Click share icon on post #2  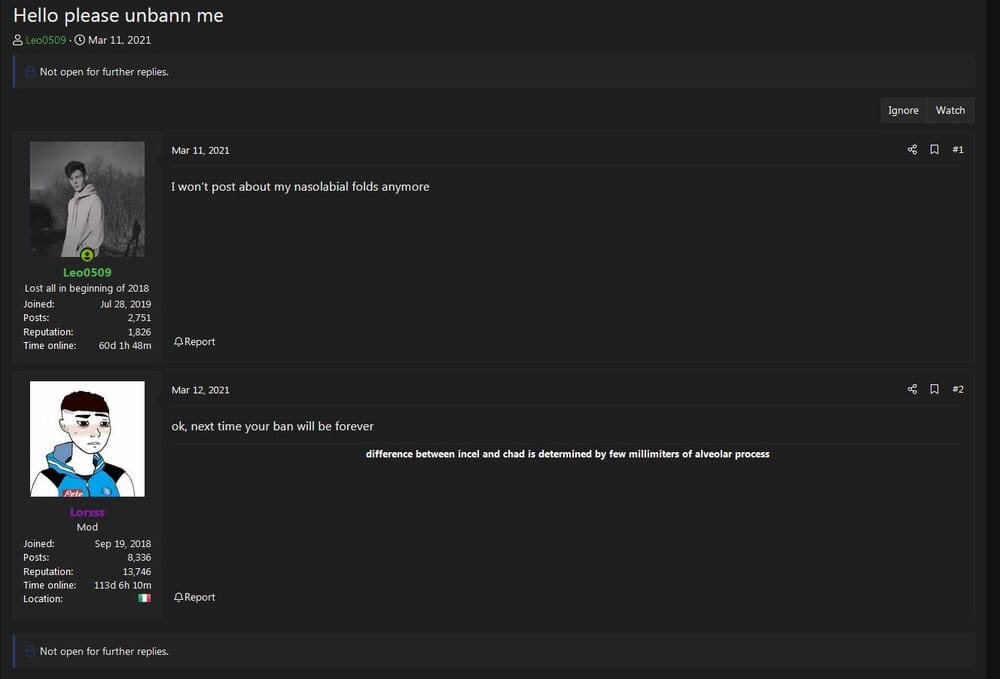pyautogui.click(x=912, y=389)
